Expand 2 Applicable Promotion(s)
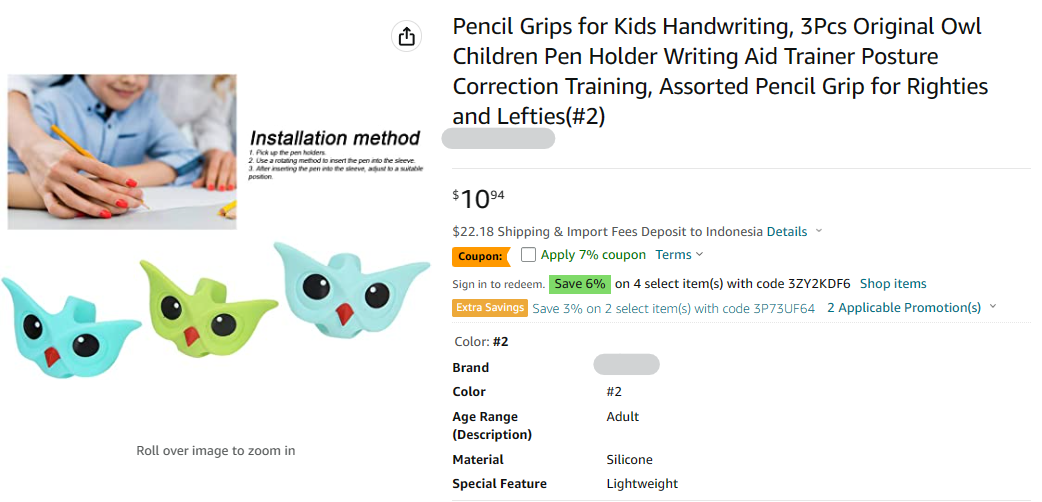This screenshot has width=1042, height=502. (x=911, y=308)
